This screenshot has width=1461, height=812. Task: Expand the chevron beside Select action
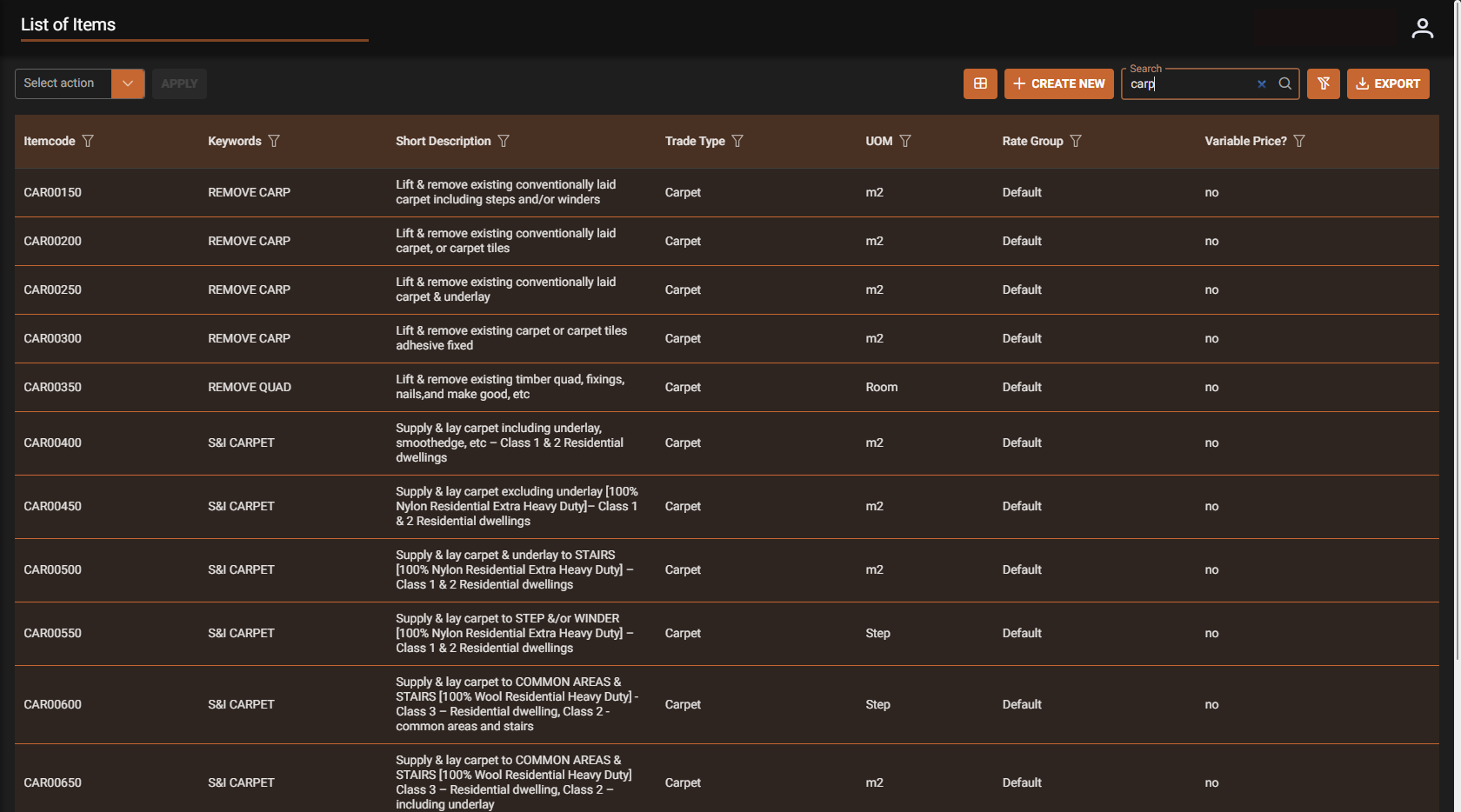(128, 83)
